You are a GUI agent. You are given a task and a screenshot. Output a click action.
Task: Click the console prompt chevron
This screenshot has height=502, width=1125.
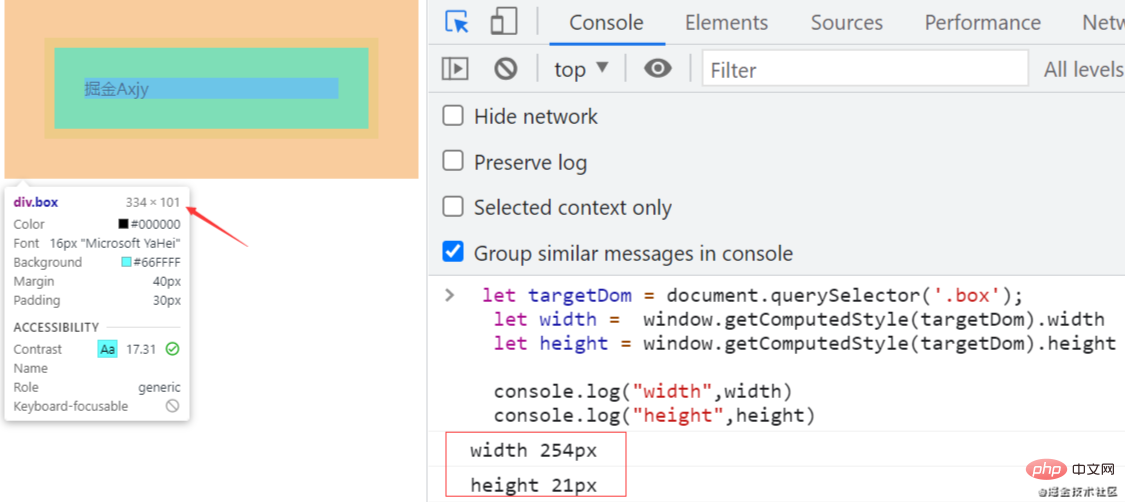tap(450, 295)
